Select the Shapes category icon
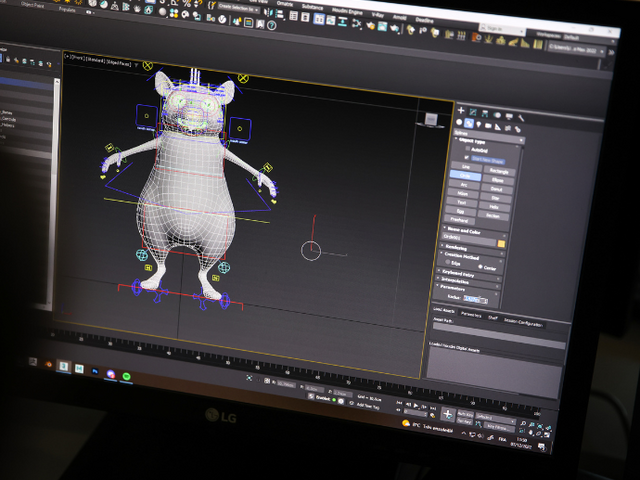Screen dimensions: 640x480 pyautogui.click(x=469, y=123)
